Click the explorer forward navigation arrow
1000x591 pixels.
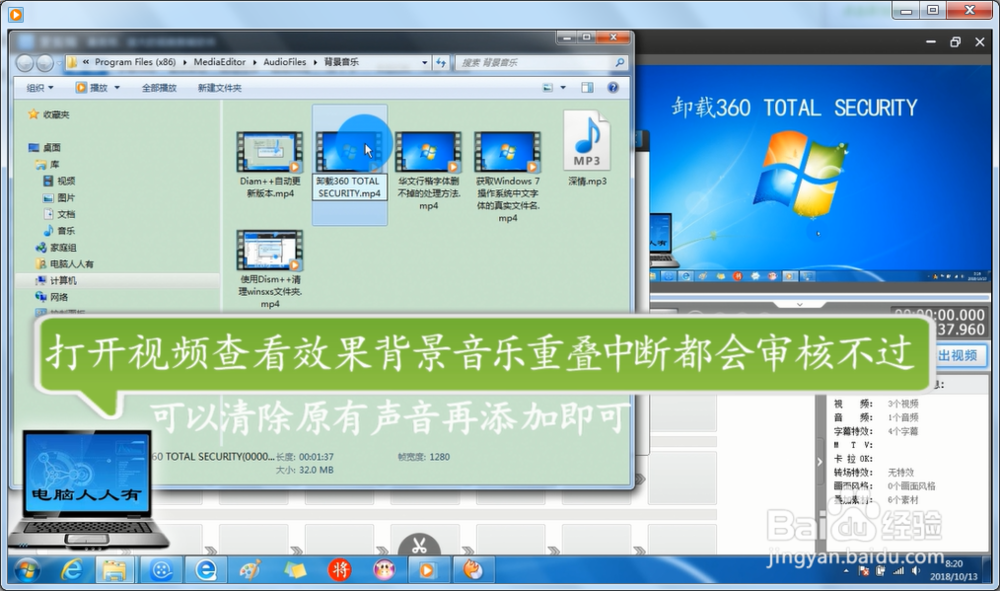point(45,62)
